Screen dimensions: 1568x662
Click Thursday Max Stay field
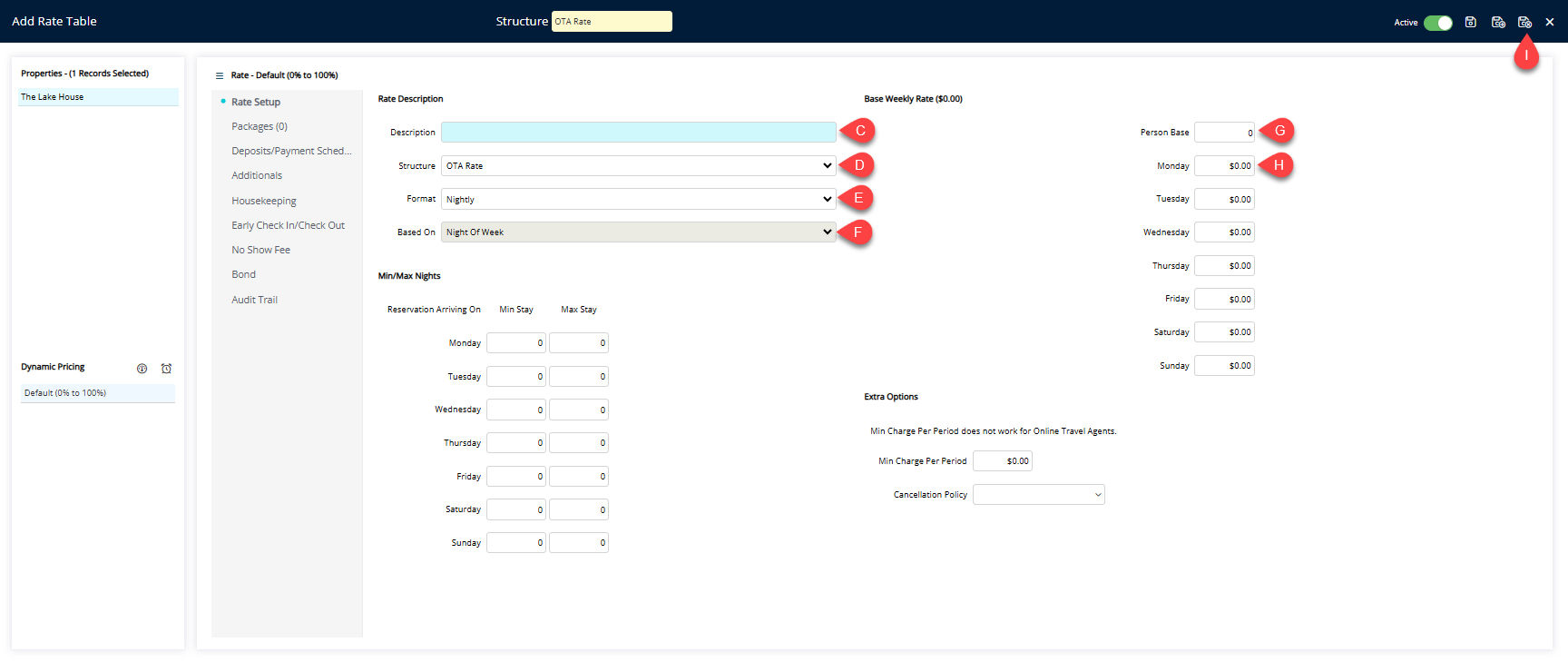pyautogui.click(x=579, y=443)
